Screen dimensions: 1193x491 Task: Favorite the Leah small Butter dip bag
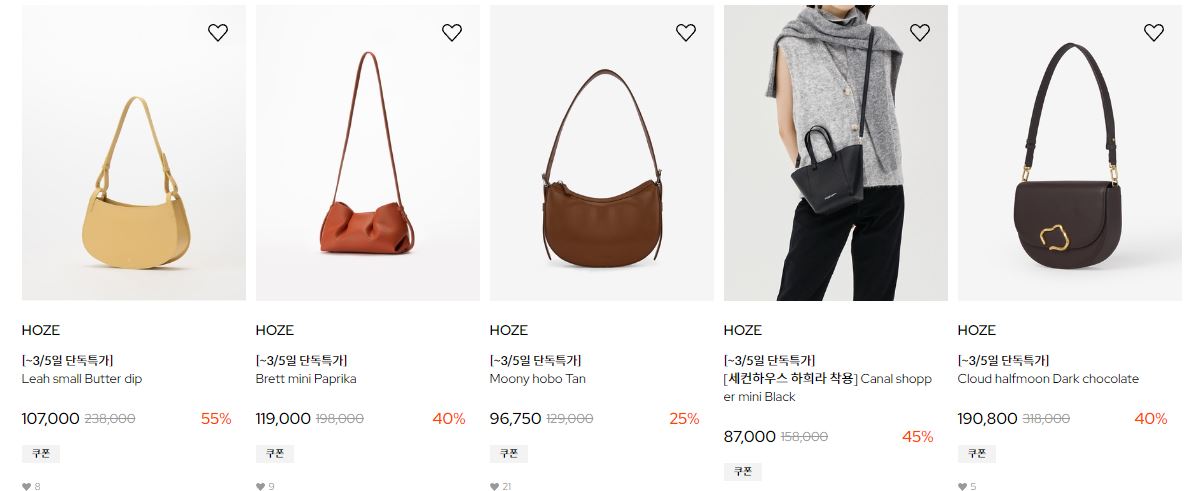click(218, 32)
